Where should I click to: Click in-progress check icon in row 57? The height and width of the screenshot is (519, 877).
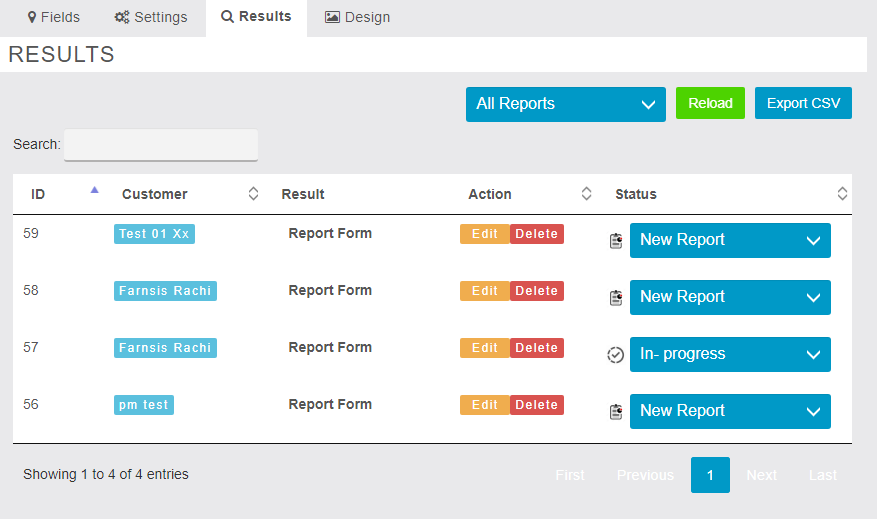tap(616, 354)
